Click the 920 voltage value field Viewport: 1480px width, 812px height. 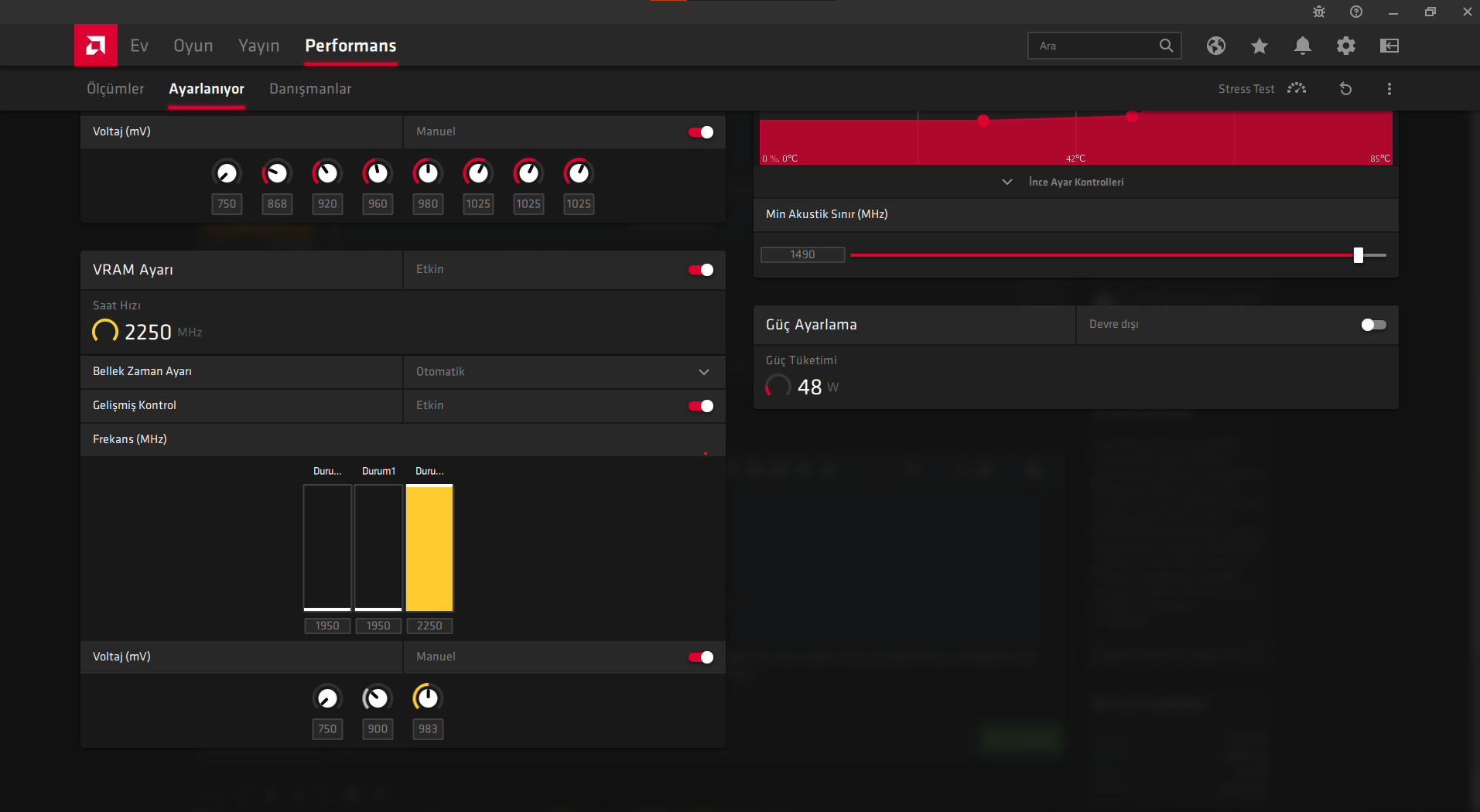pyautogui.click(x=327, y=204)
